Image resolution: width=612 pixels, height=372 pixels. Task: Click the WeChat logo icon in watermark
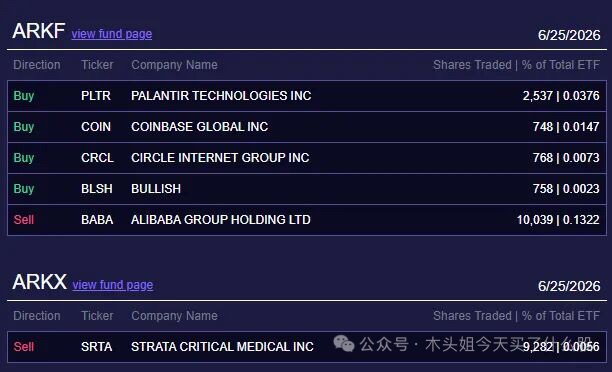(x=343, y=344)
